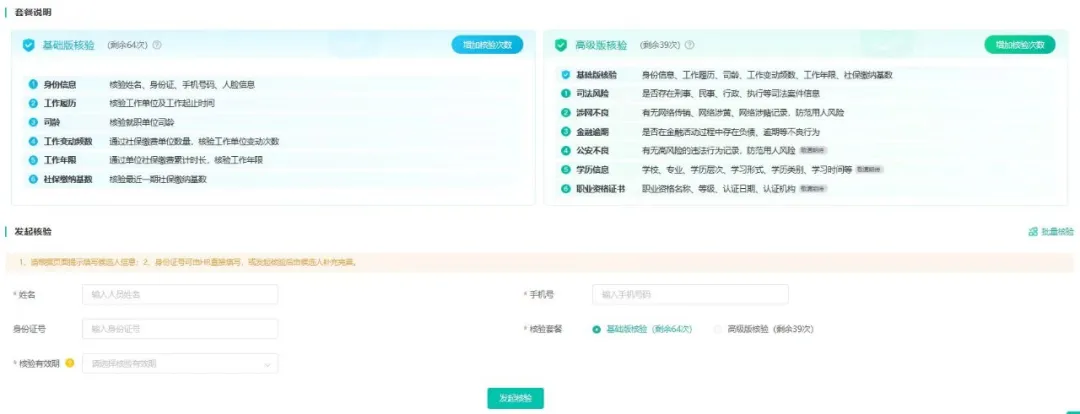Click the small shield icon beside 基础版核验 row in the advanced panel

tap(566, 75)
